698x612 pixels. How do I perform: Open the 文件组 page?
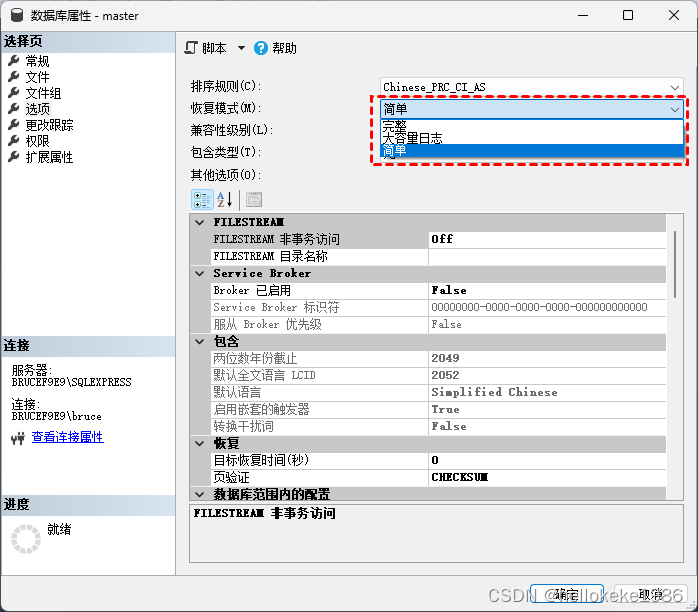43,93
